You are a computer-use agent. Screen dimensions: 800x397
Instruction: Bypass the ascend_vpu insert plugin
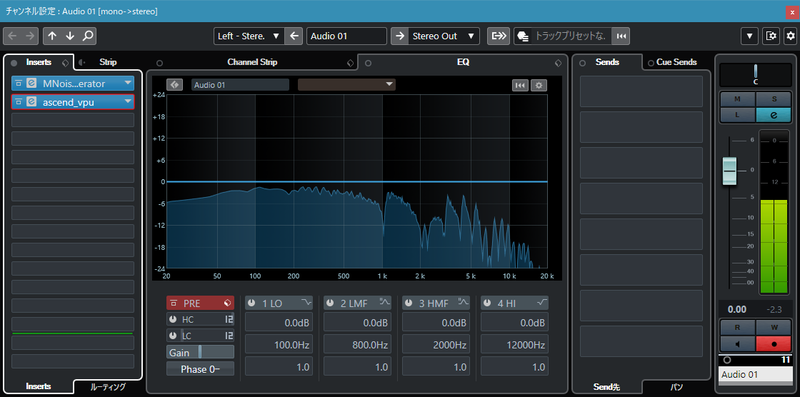click(x=18, y=102)
